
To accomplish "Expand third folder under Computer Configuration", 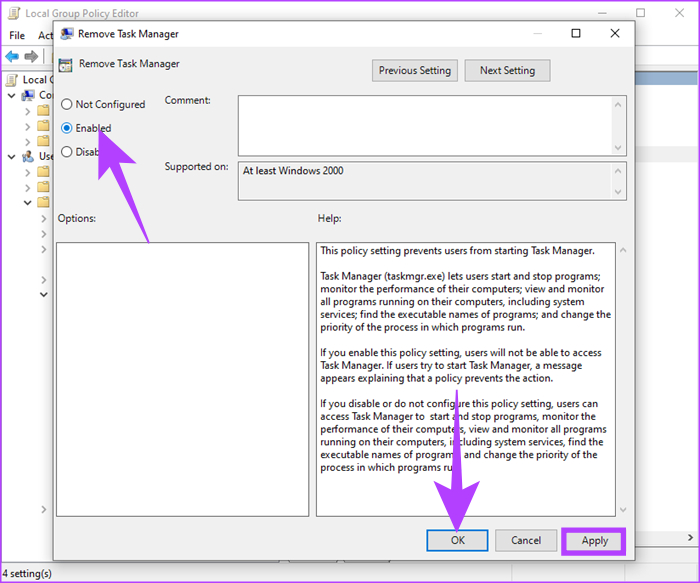I will 28,142.
